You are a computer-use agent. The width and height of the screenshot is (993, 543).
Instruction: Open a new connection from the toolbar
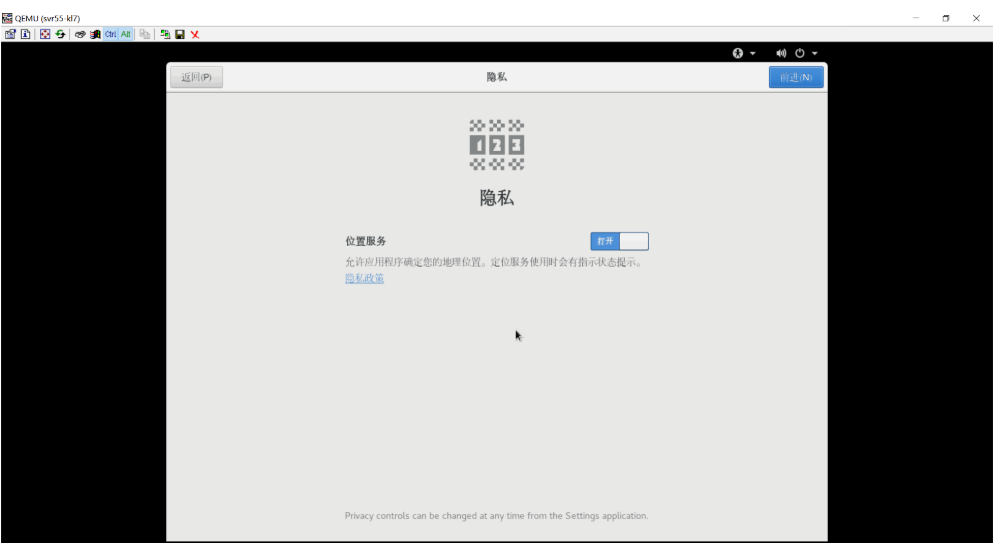tap(165, 34)
